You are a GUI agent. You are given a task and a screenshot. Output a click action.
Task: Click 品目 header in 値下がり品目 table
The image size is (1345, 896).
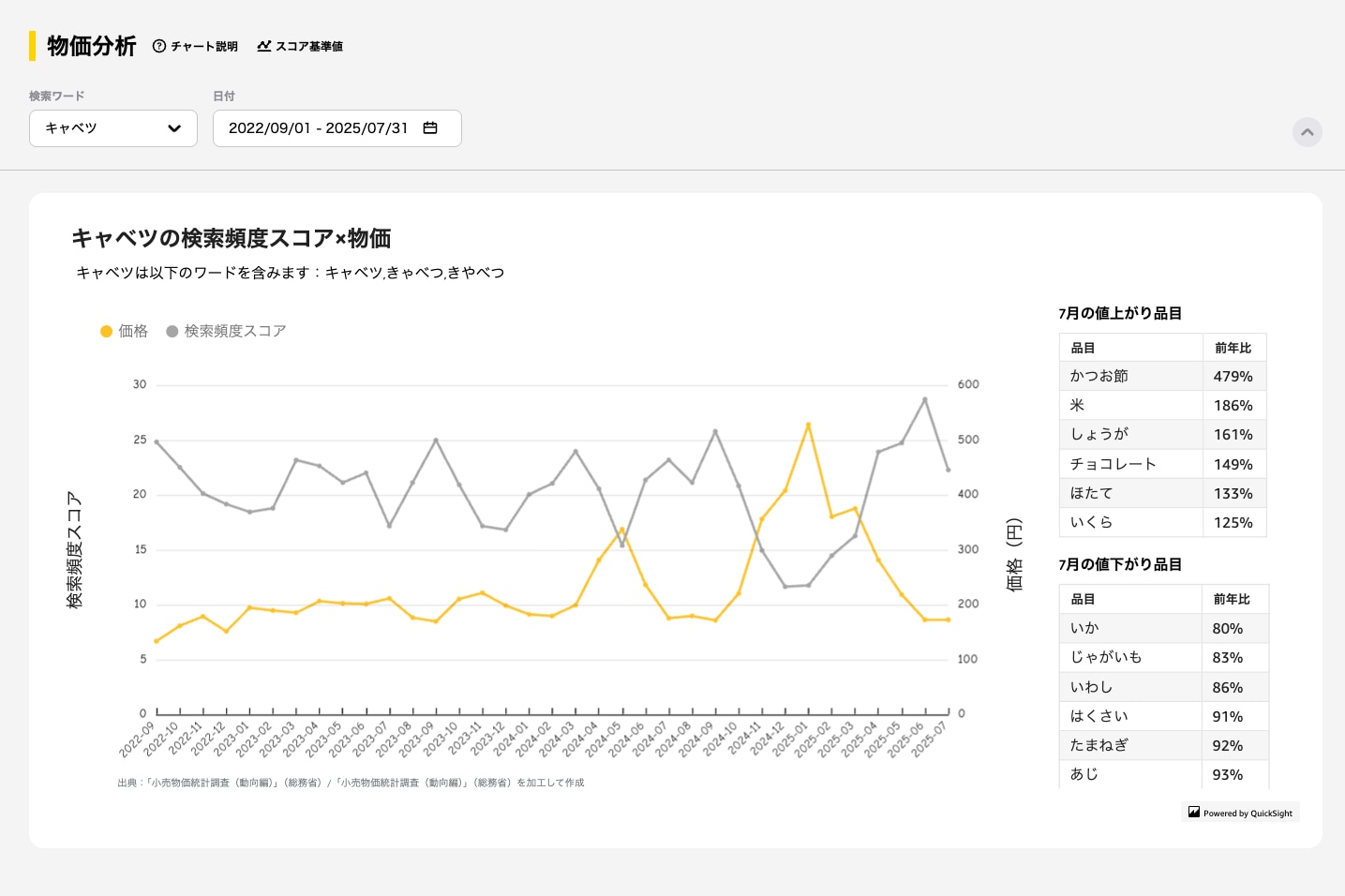pyautogui.click(x=1083, y=599)
